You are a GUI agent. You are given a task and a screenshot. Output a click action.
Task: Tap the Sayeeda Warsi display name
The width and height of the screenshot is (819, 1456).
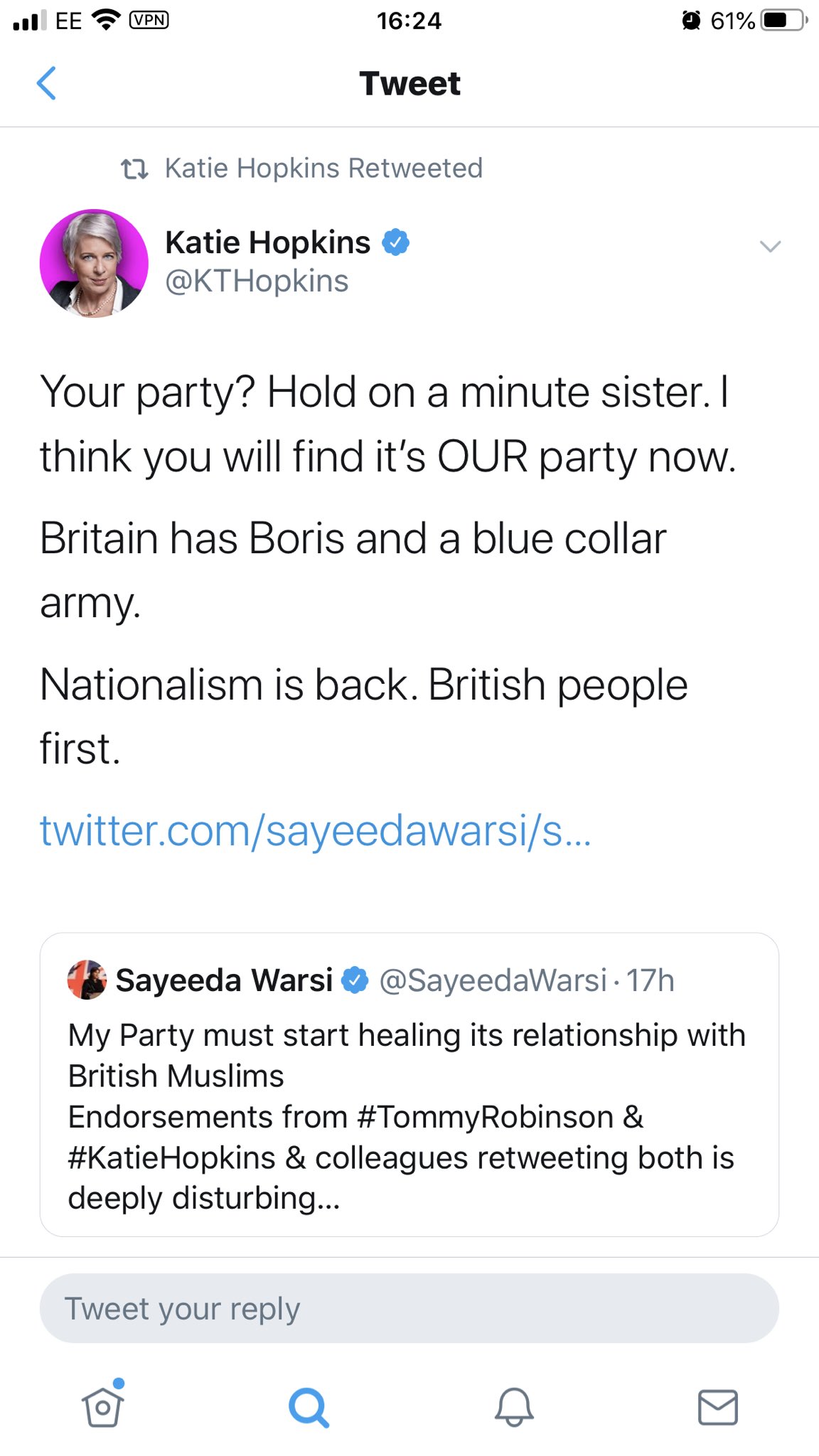tap(224, 980)
